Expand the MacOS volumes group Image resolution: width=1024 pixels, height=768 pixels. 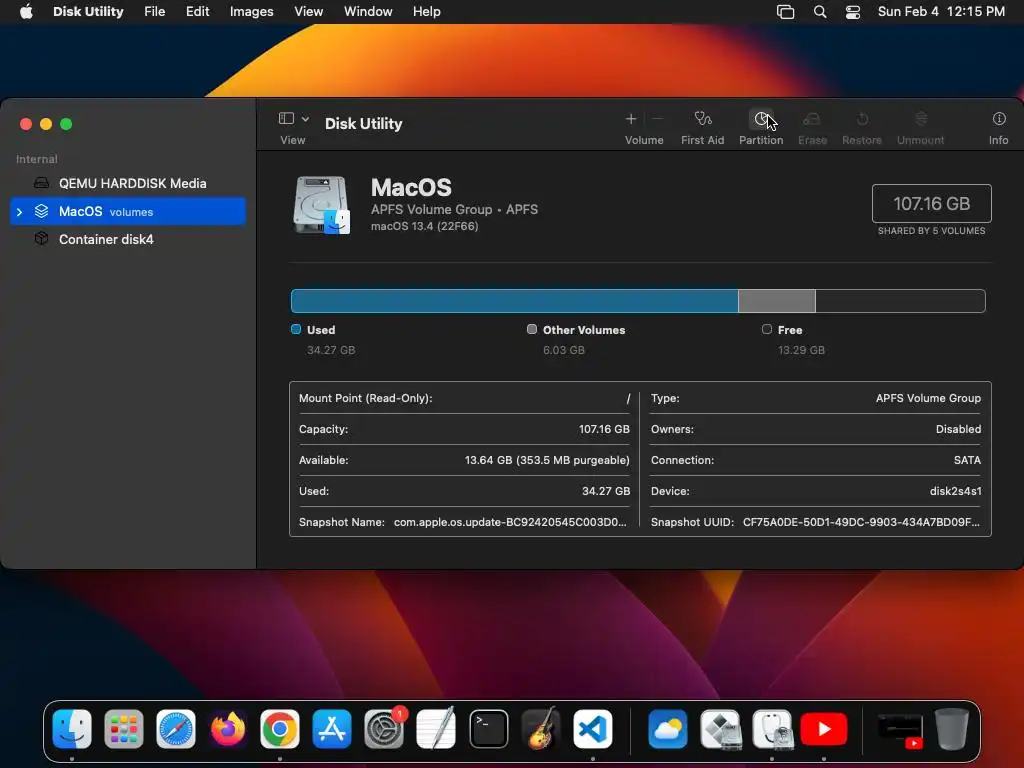click(x=20, y=212)
